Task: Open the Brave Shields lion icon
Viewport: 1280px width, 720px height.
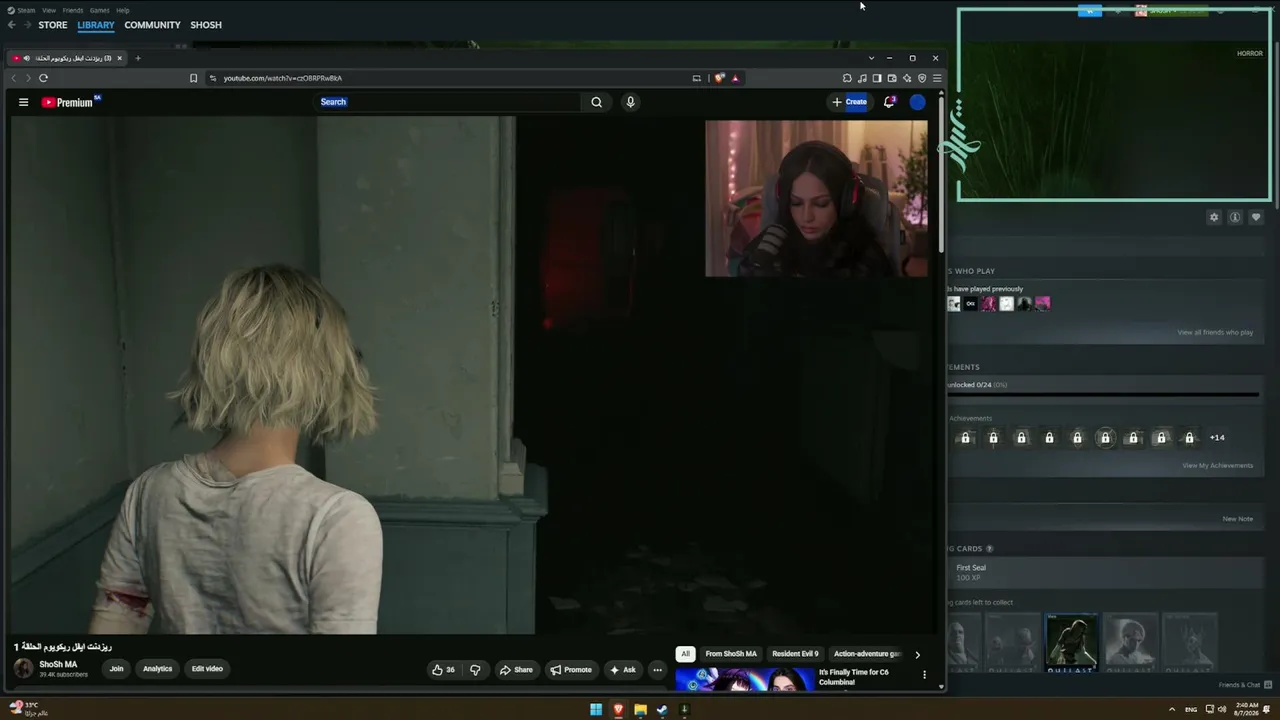Action: click(719, 78)
